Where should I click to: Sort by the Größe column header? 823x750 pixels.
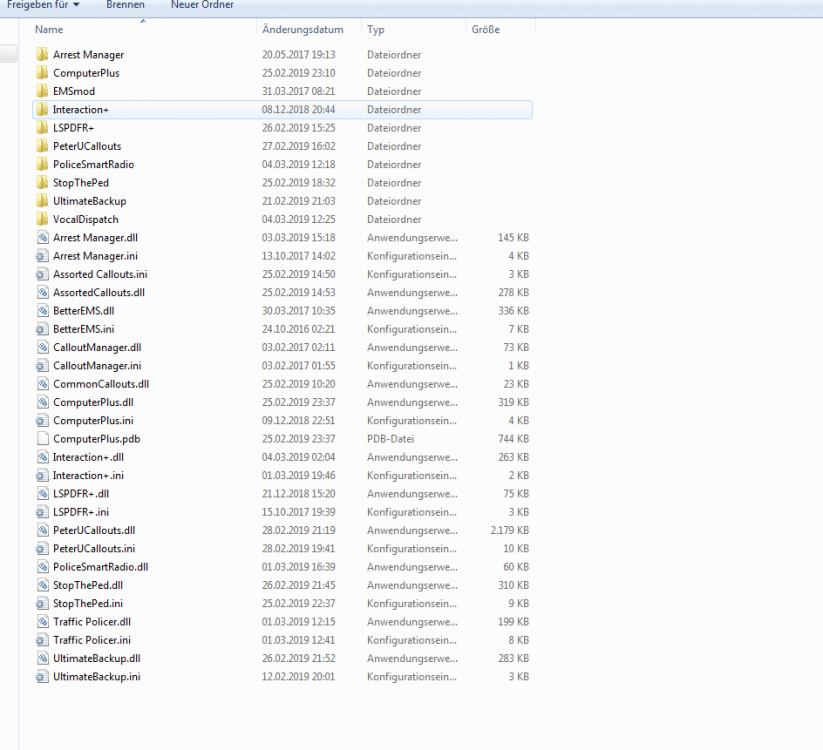pyautogui.click(x=486, y=29)
